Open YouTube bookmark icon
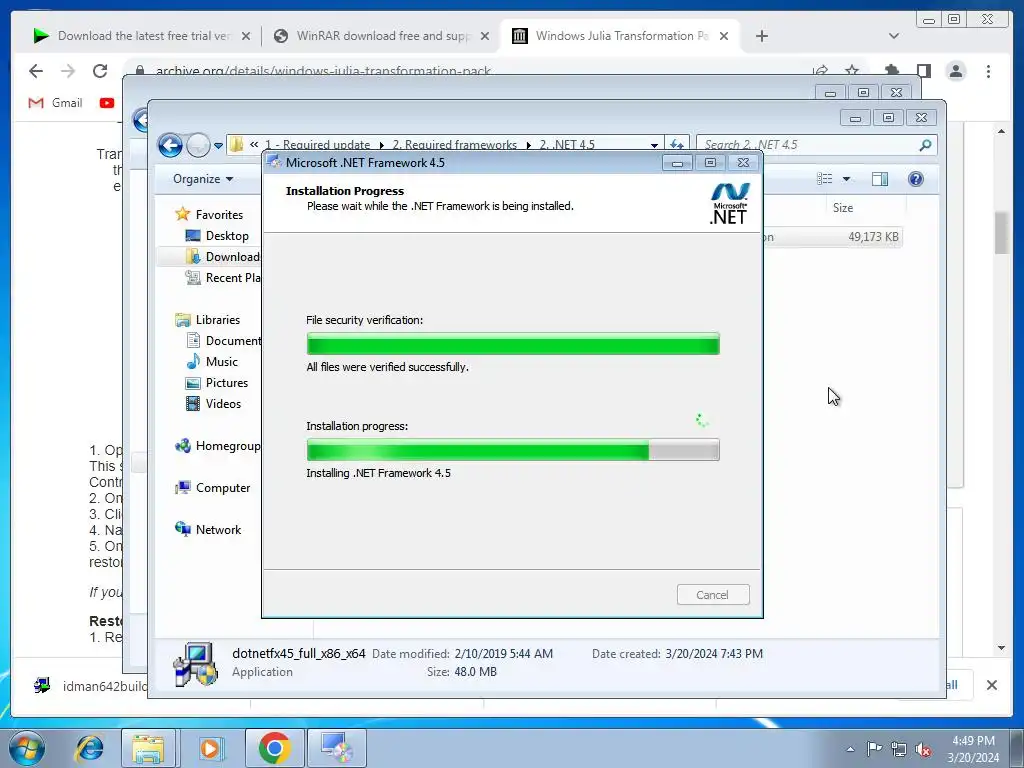1024x768 pixels. [x=107, y=103]
